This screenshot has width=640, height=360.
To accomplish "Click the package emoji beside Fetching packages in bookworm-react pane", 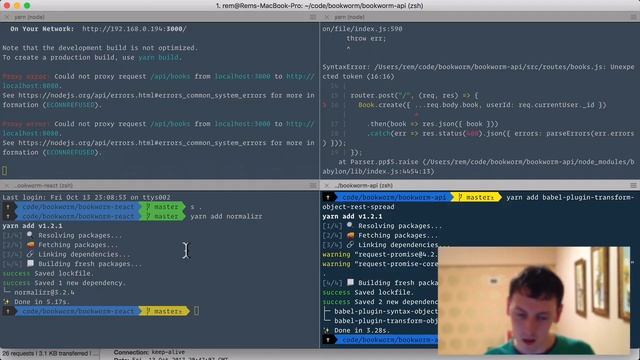I will point(30,245).
